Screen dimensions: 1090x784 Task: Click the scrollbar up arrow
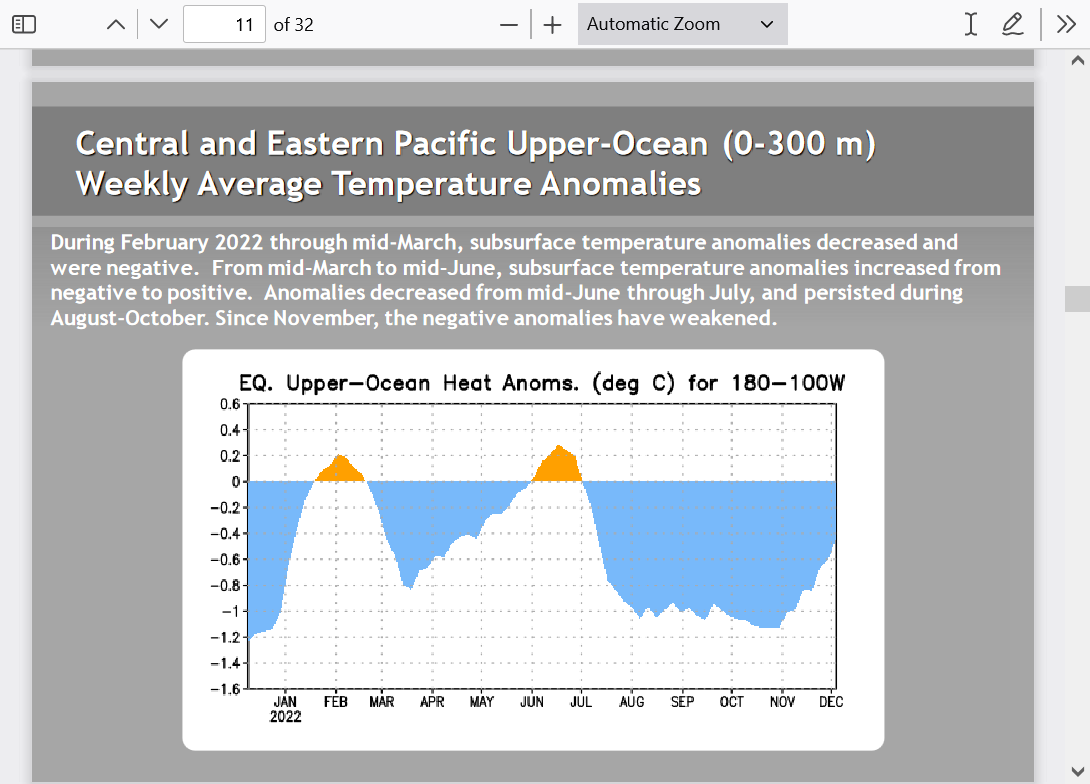1077,61
